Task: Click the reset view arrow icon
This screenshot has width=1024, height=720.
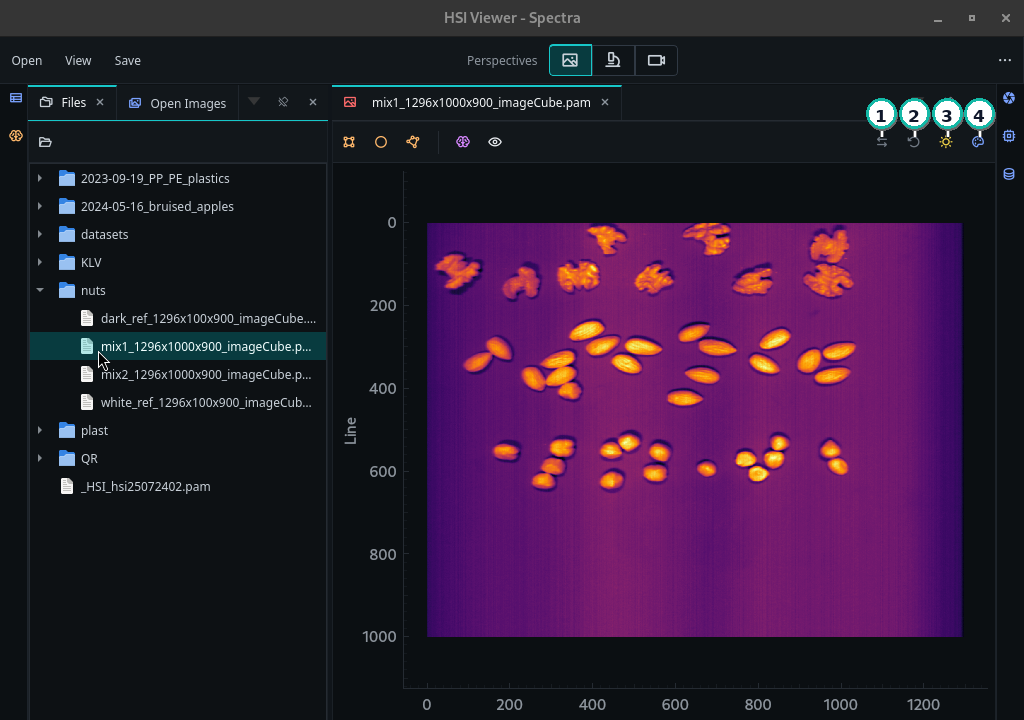Action: (x=914, y=142)
